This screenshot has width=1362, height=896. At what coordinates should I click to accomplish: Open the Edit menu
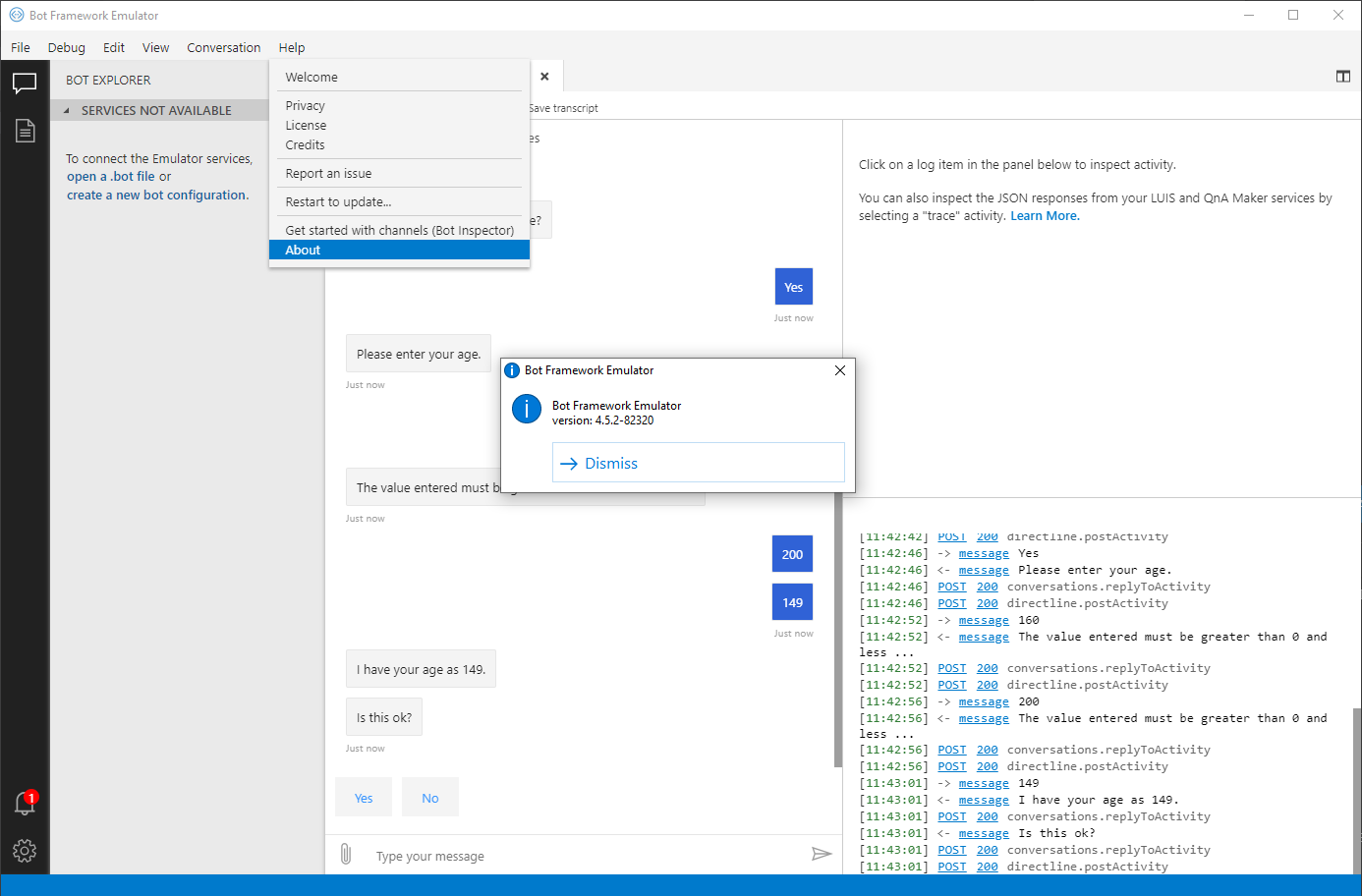point(114,47)
